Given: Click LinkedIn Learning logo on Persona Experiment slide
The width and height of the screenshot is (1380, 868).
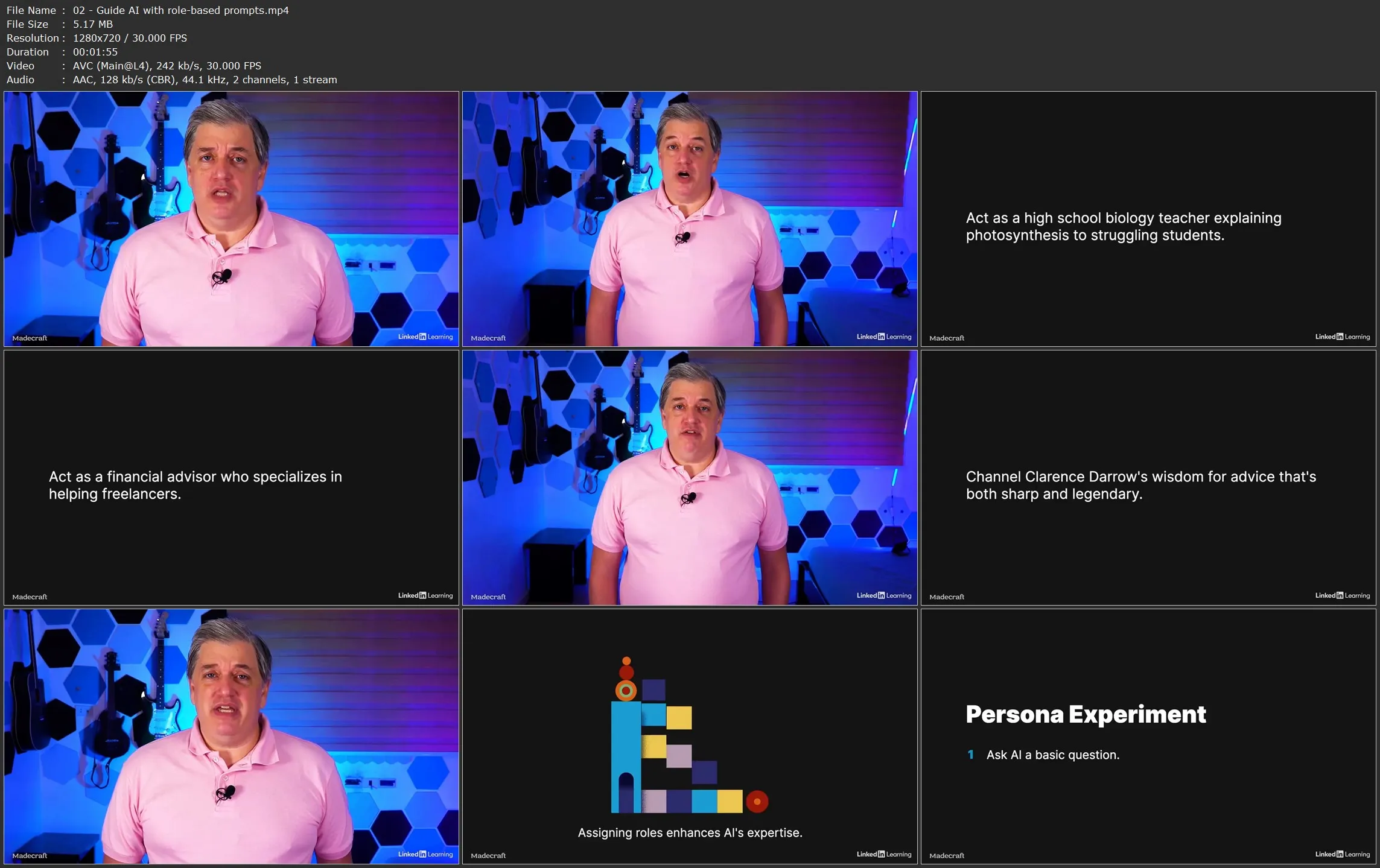Looking at the screenshot, I should pos(1342,854).
